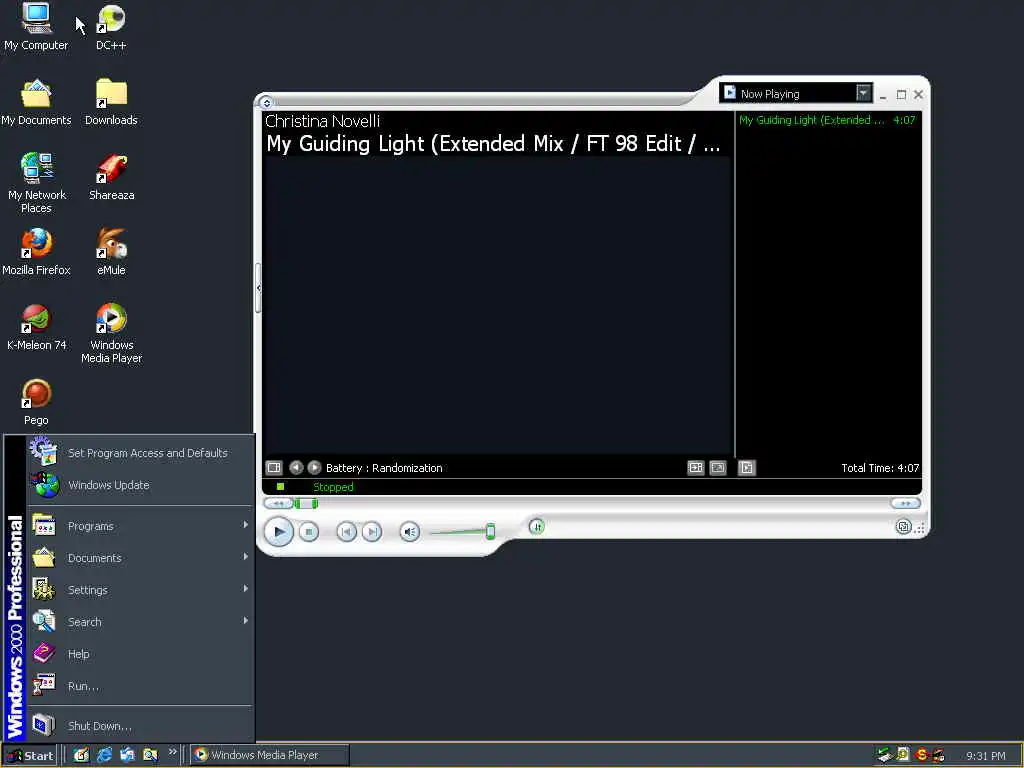
Task: Open Help from the Start menu
Action: (140, 654)
